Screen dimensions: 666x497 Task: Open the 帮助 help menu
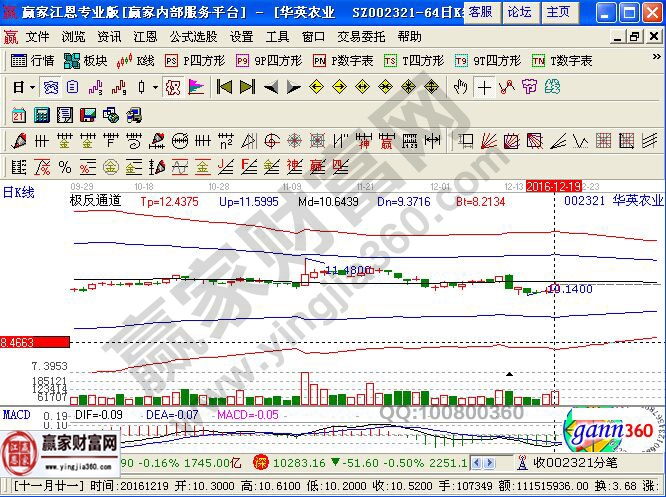(409, 36)
